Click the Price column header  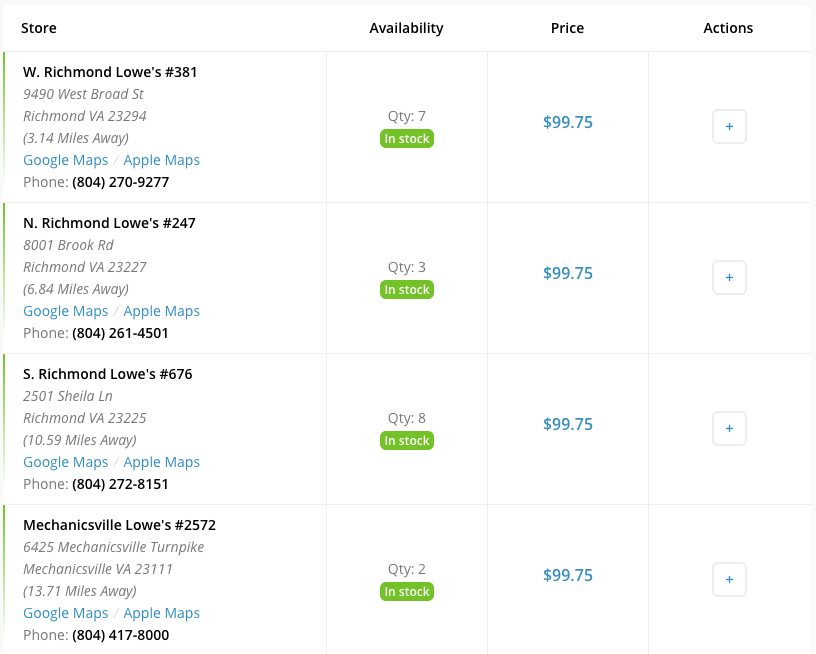(567, 28)
